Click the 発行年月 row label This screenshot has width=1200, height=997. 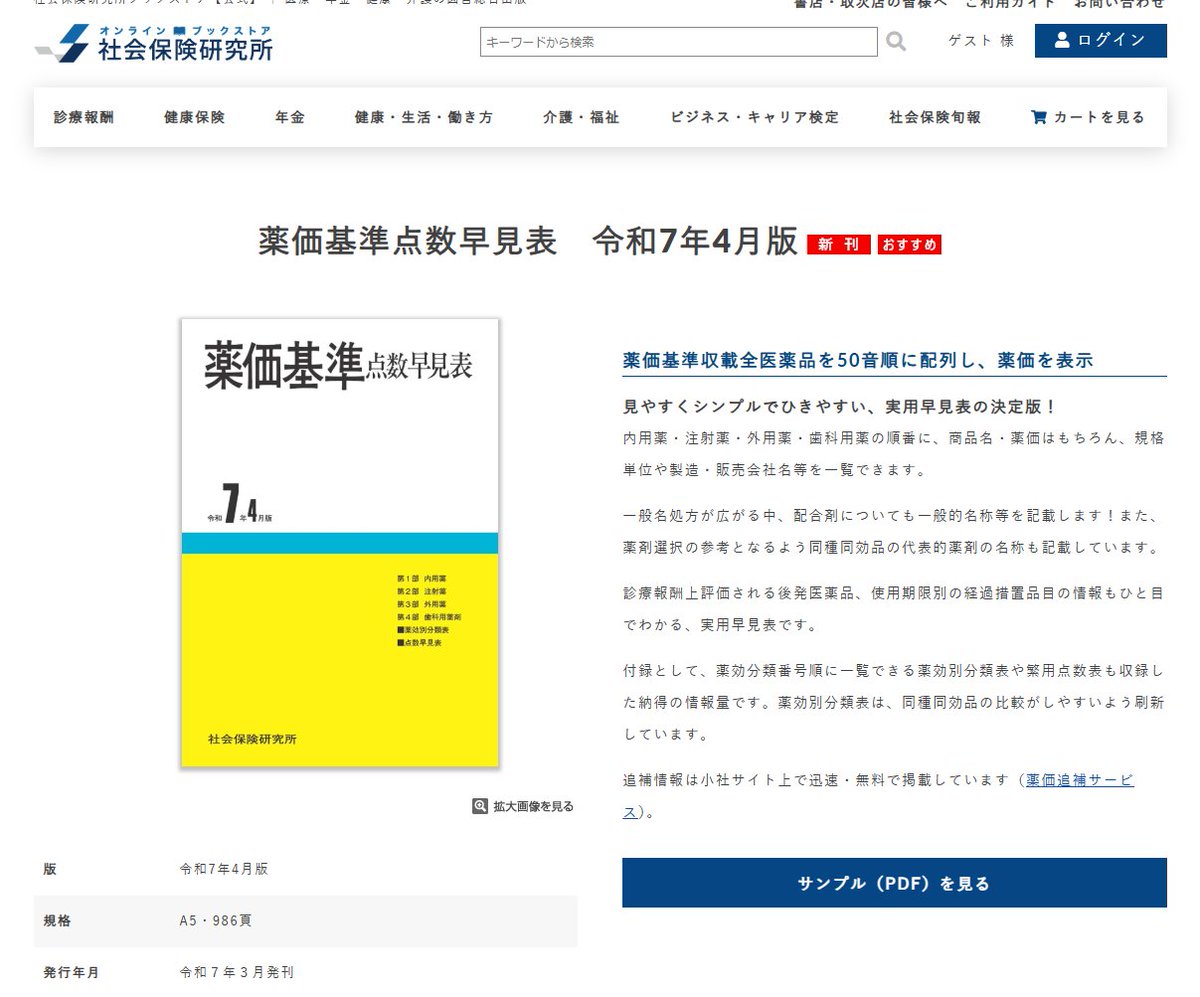click(x=71, y=972)
